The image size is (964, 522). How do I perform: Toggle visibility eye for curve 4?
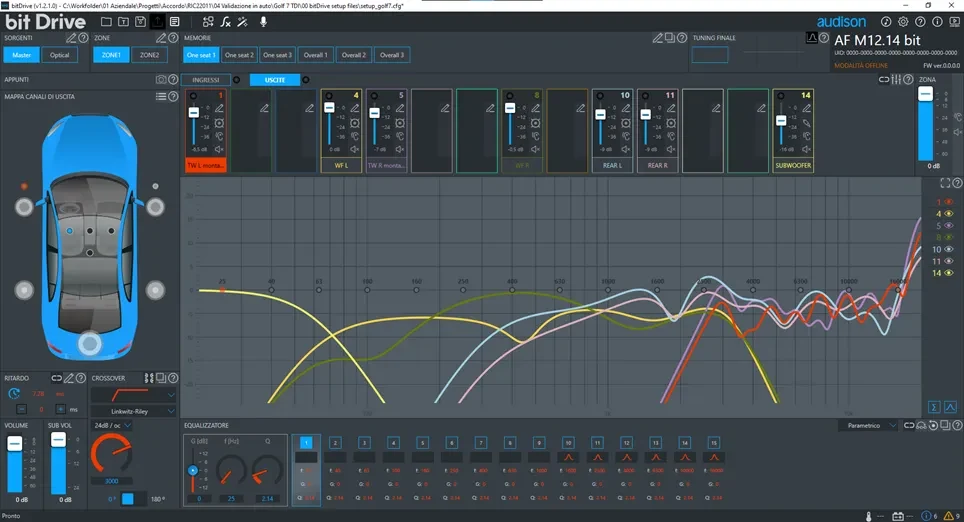(949, 214)
